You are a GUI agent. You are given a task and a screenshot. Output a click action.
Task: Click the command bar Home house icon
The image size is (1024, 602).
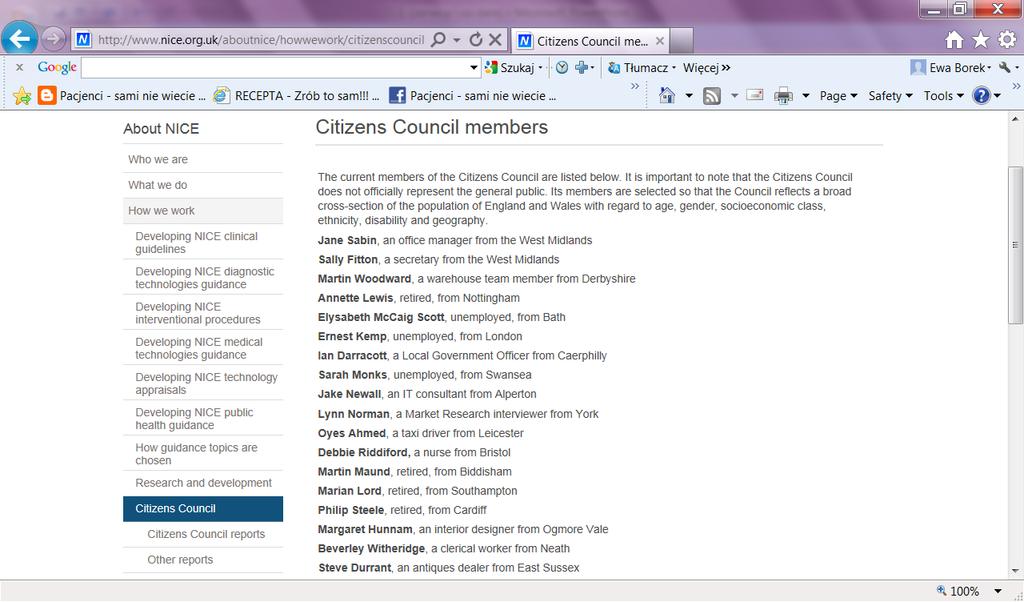pyautogui.click(x=667, y=96)
